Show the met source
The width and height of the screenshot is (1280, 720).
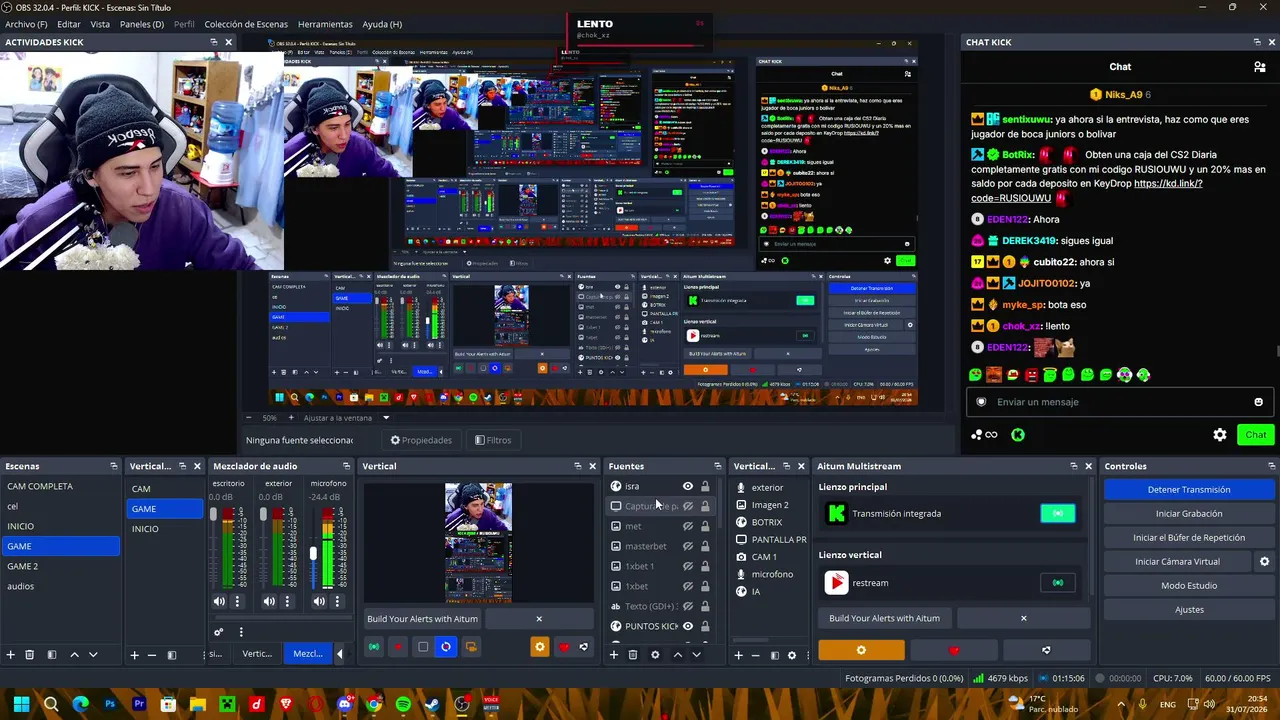tap(688, 526)
